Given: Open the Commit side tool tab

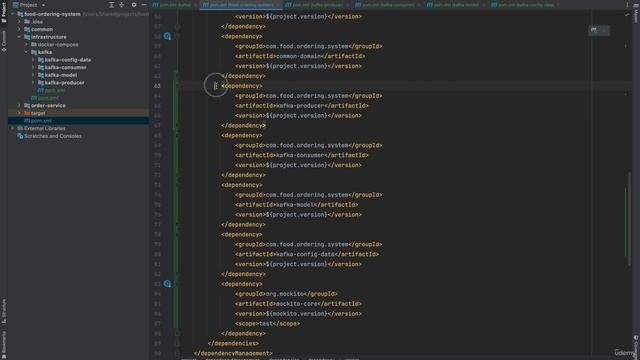Looking at the screenshot, I should click(4, 41).
